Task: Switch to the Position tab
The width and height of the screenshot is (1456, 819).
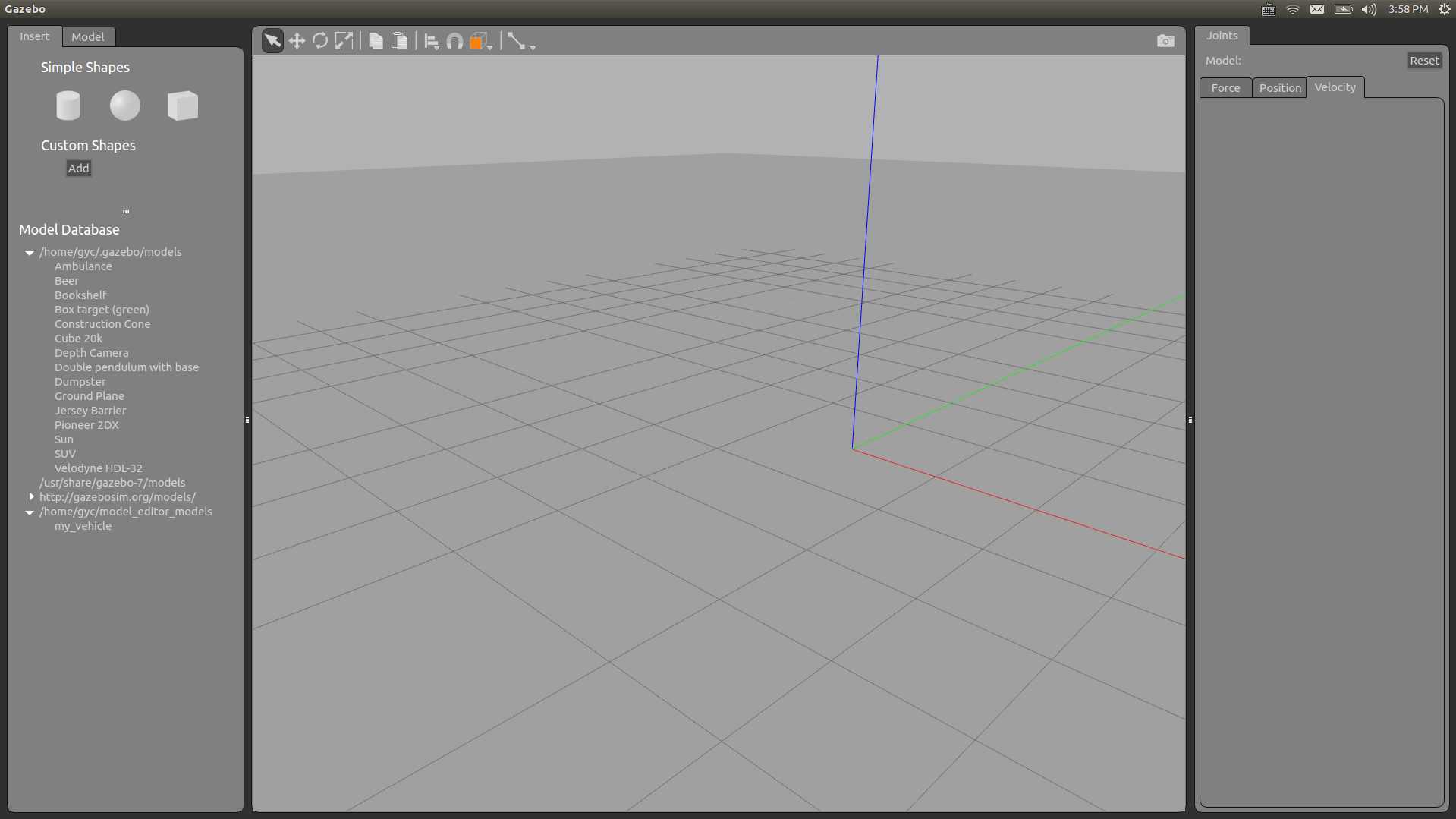Action: click(1279, 88)
